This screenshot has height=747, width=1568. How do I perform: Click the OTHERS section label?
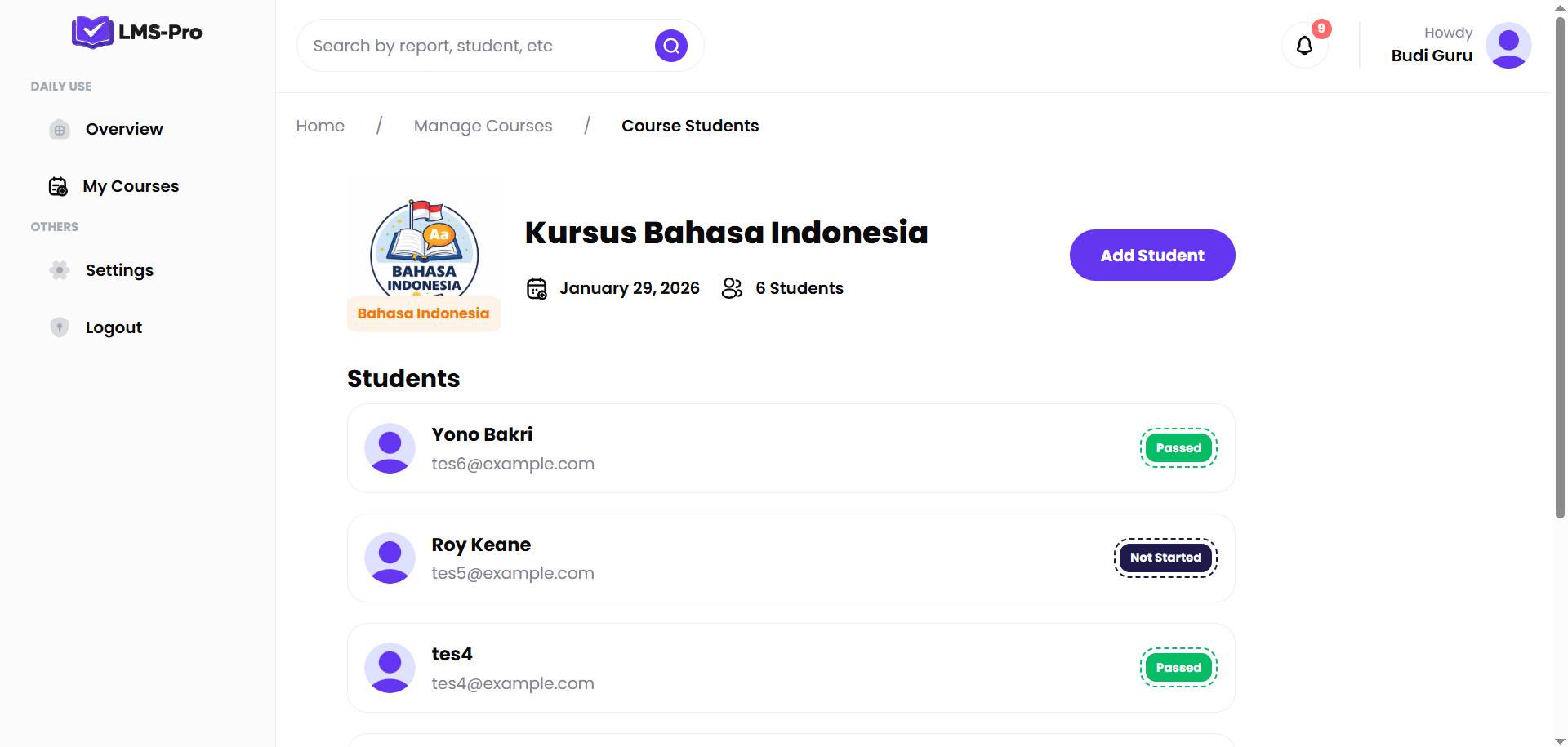[x=55, y=227]
